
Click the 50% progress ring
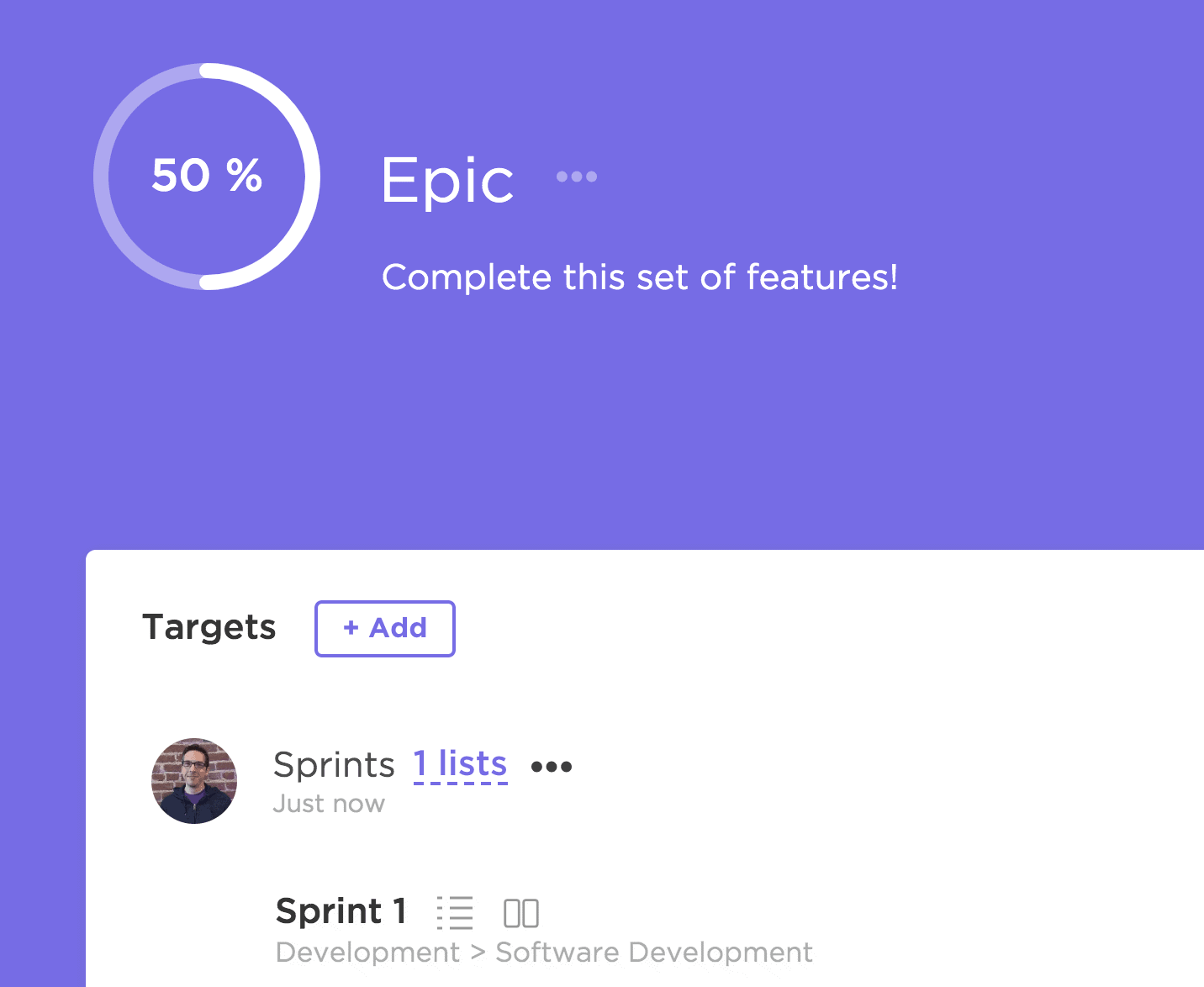point(207,175)
